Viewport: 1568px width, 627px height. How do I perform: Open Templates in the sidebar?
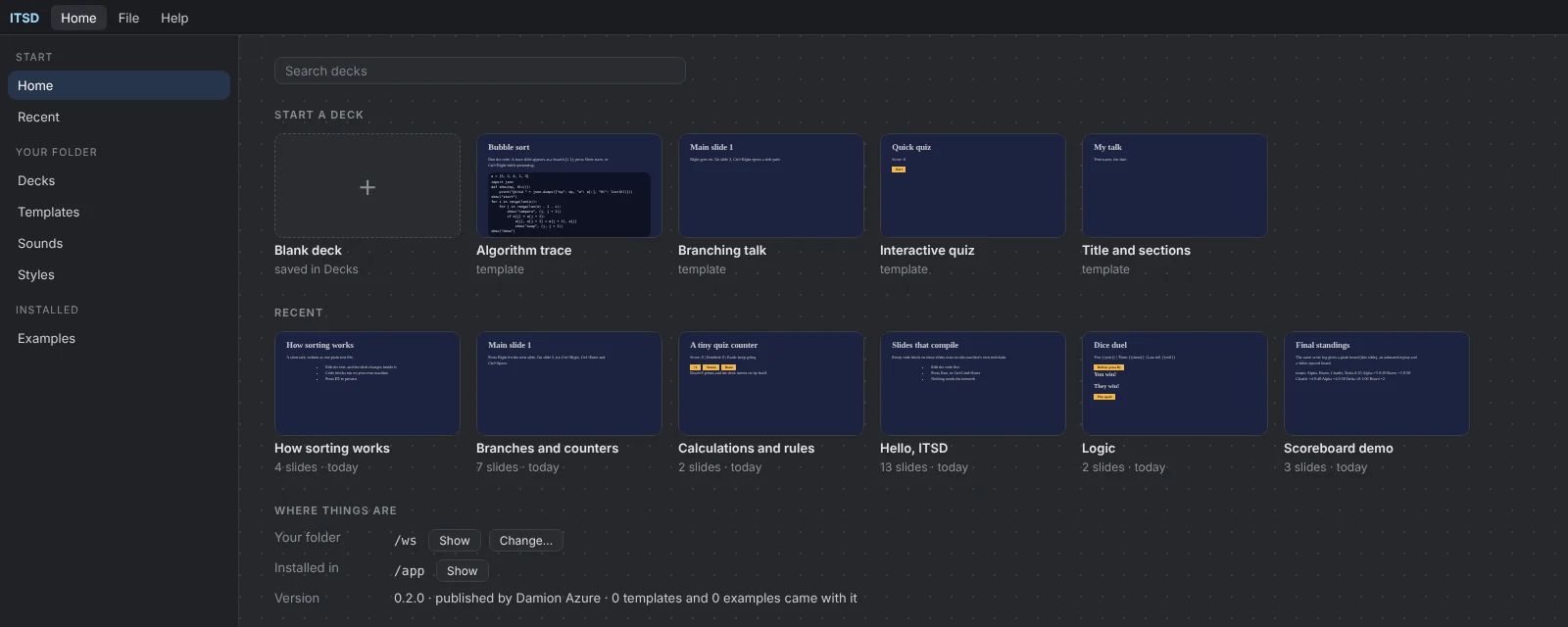click(x=119, y=212)
